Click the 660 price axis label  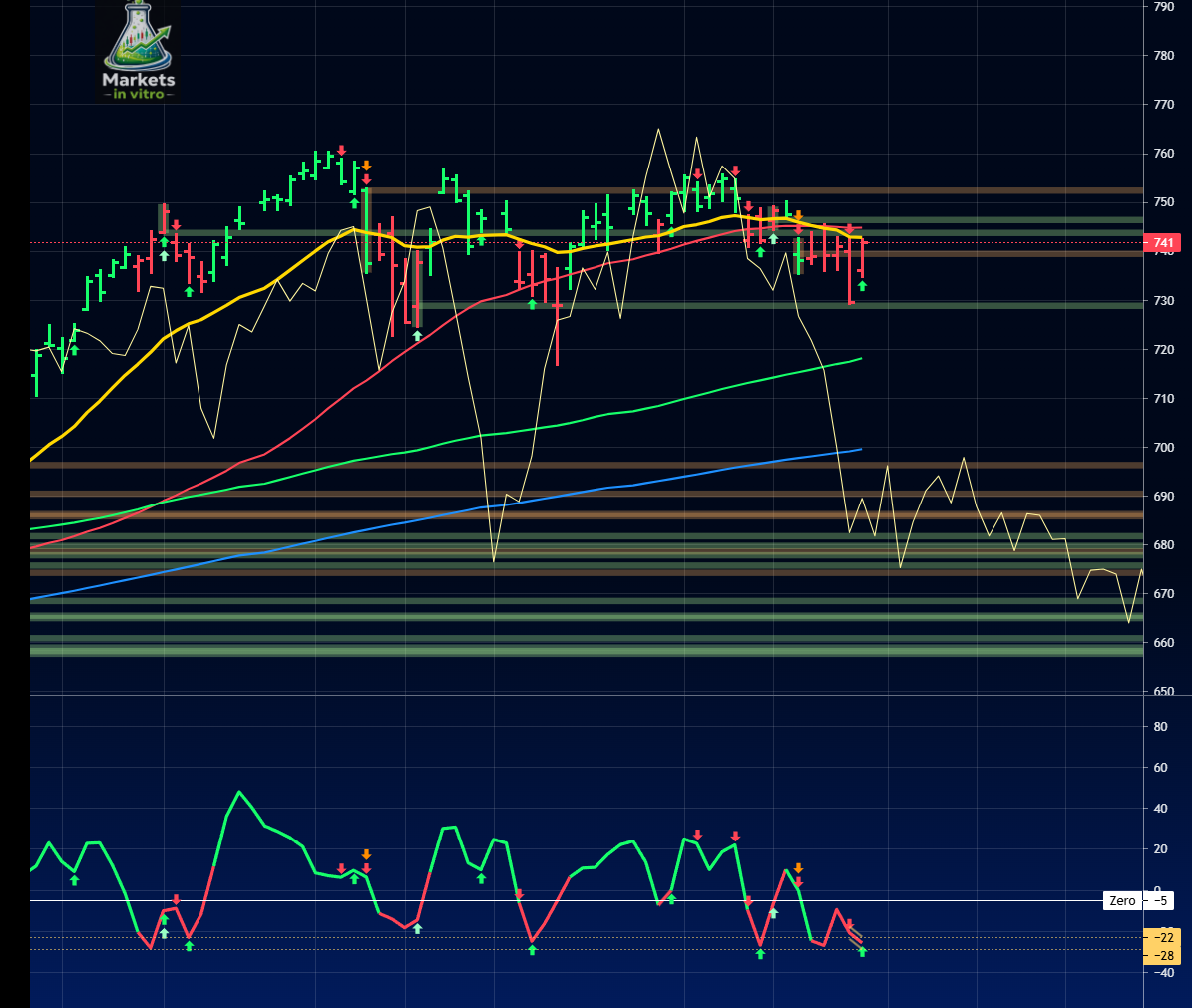[1164, 643]
